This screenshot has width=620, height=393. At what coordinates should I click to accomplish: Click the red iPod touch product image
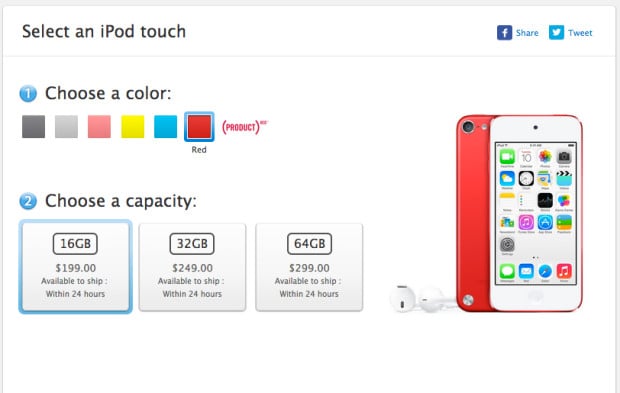[519, 214]
